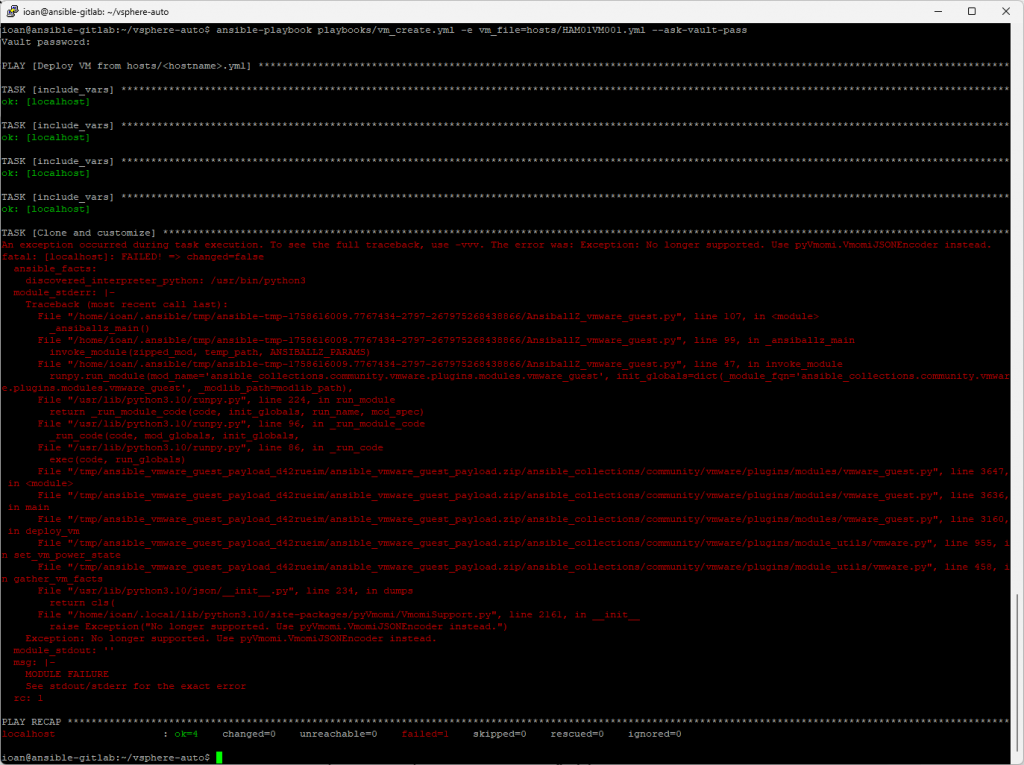Click the "Vault password:" line
Image resolution: width=1024 pixels, height=765 pixels.
[x=46, y=42]
